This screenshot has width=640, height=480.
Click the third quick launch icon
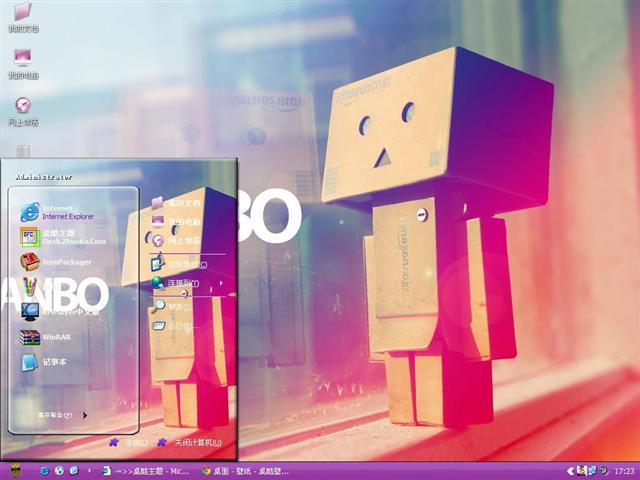74,471
